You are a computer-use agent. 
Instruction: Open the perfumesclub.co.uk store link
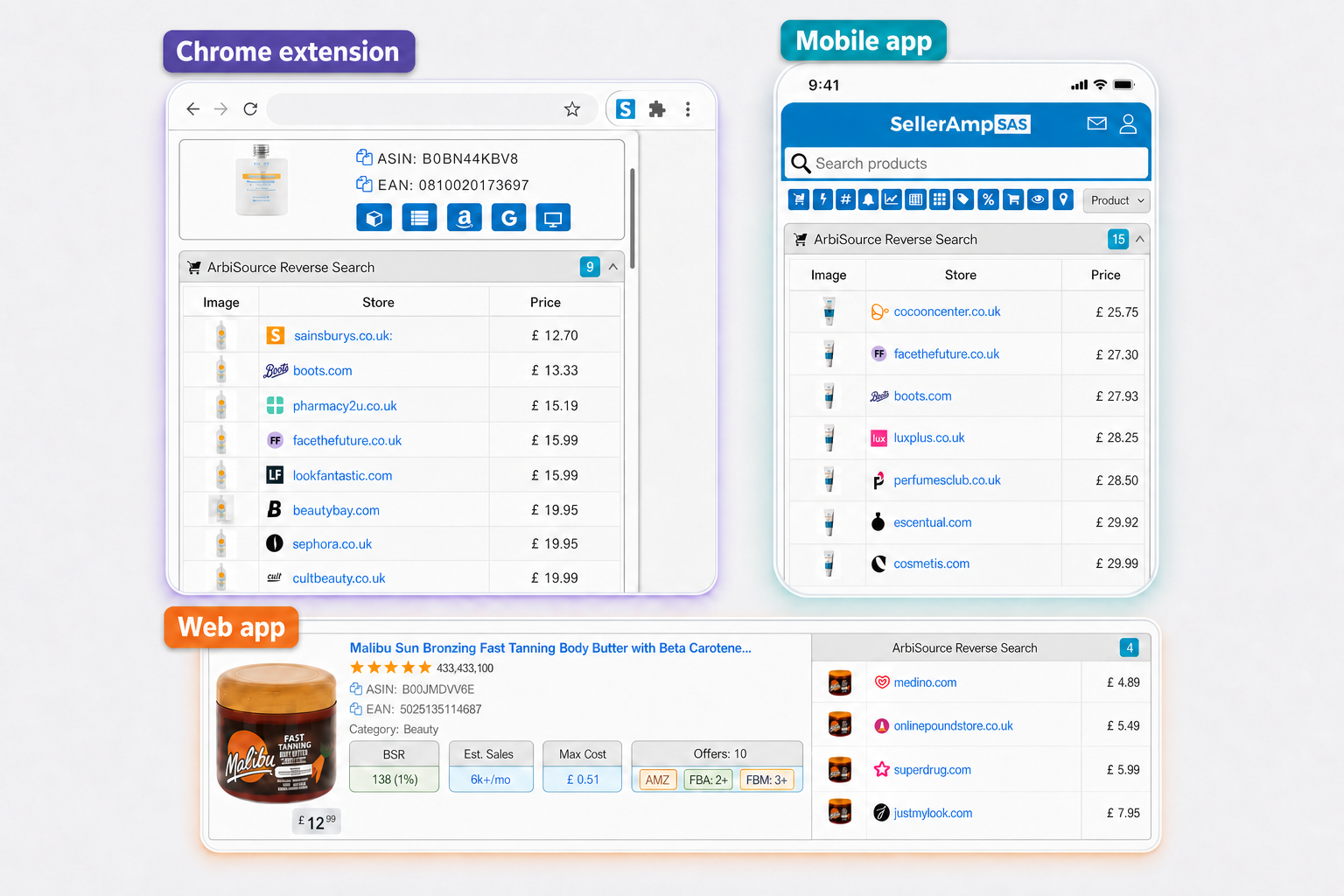[x=947, y=480]
